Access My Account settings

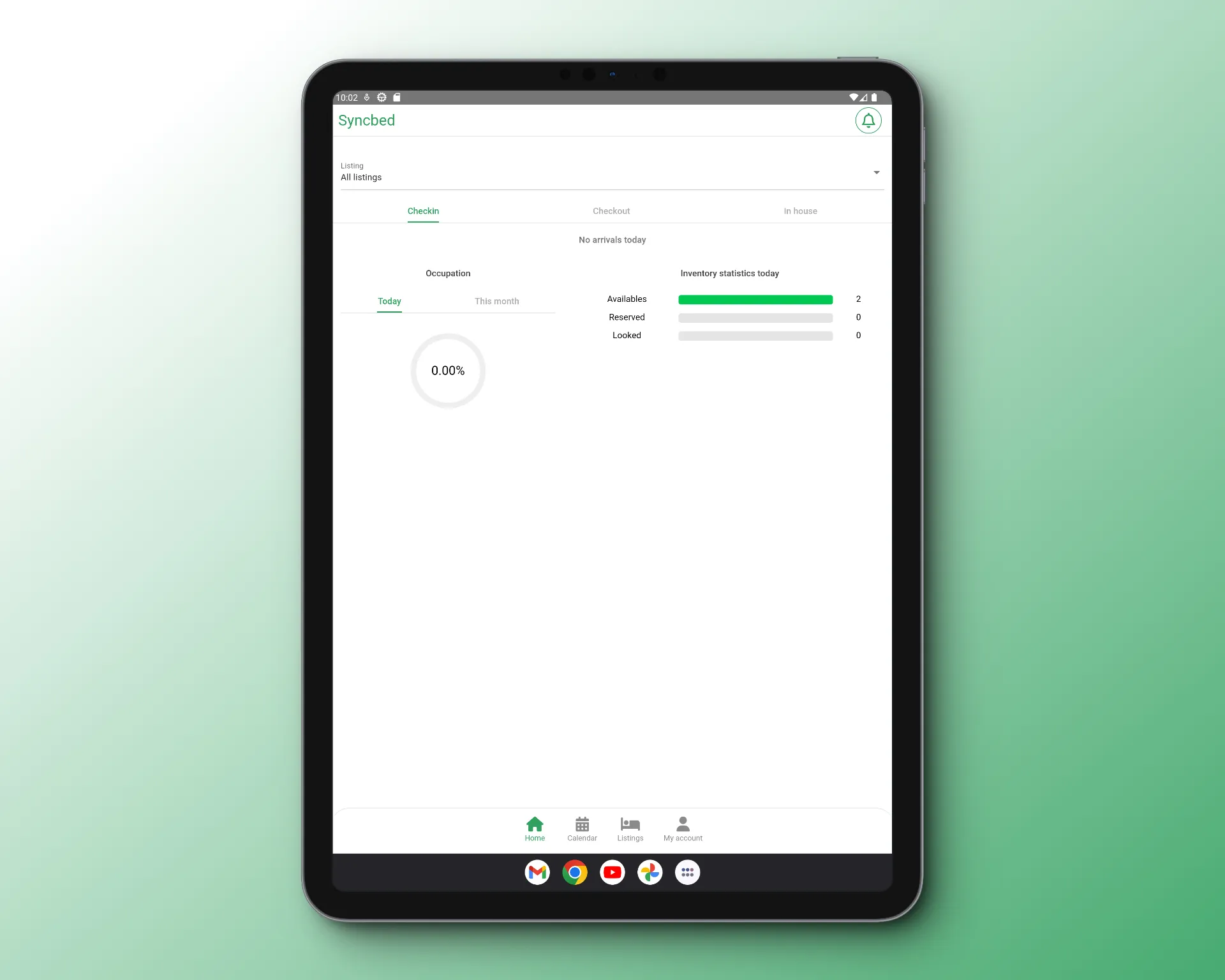(681, 828)
